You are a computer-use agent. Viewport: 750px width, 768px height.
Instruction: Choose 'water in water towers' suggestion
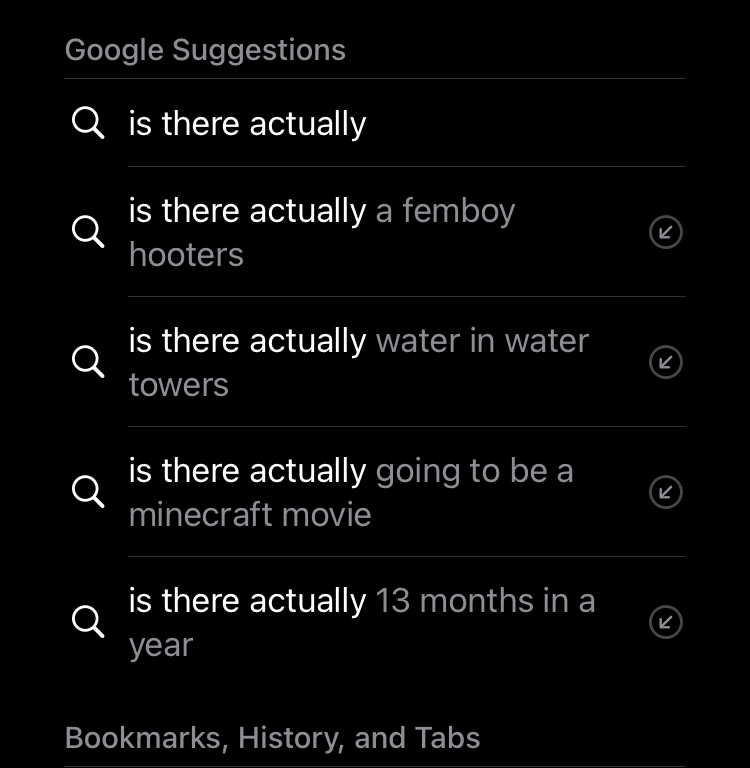(x=375, y=362)
